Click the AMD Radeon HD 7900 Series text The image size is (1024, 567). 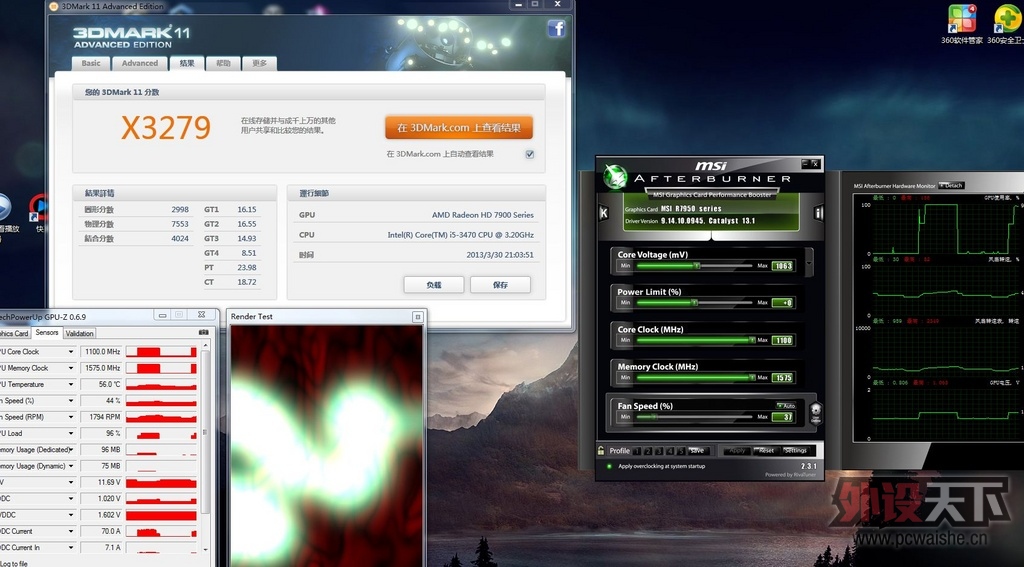[483, 215]
